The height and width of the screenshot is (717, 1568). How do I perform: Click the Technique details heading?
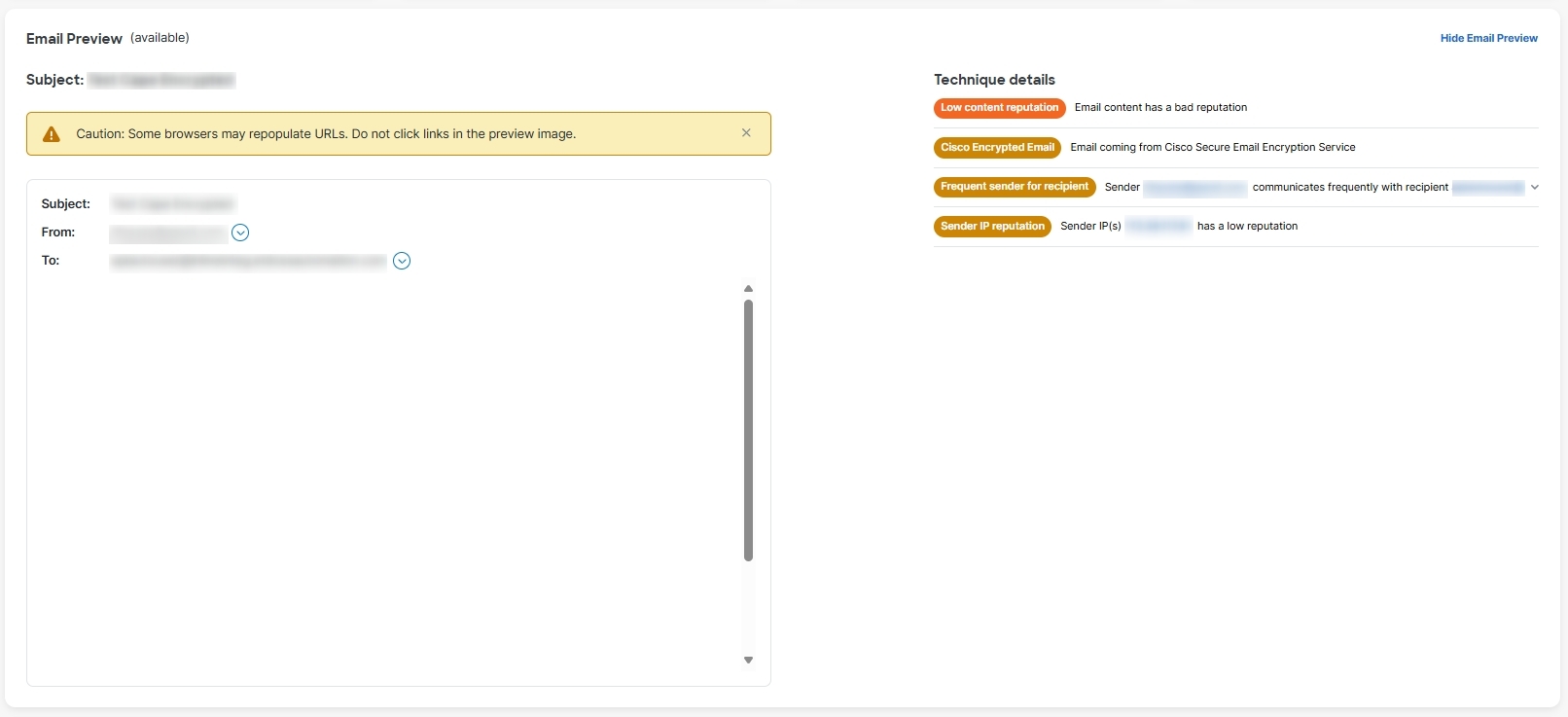point(994,80)
